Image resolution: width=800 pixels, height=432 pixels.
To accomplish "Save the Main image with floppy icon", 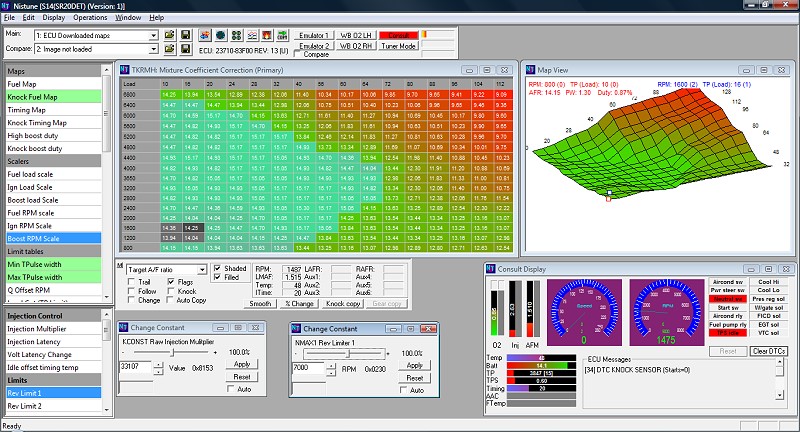I will click(186, 35).
